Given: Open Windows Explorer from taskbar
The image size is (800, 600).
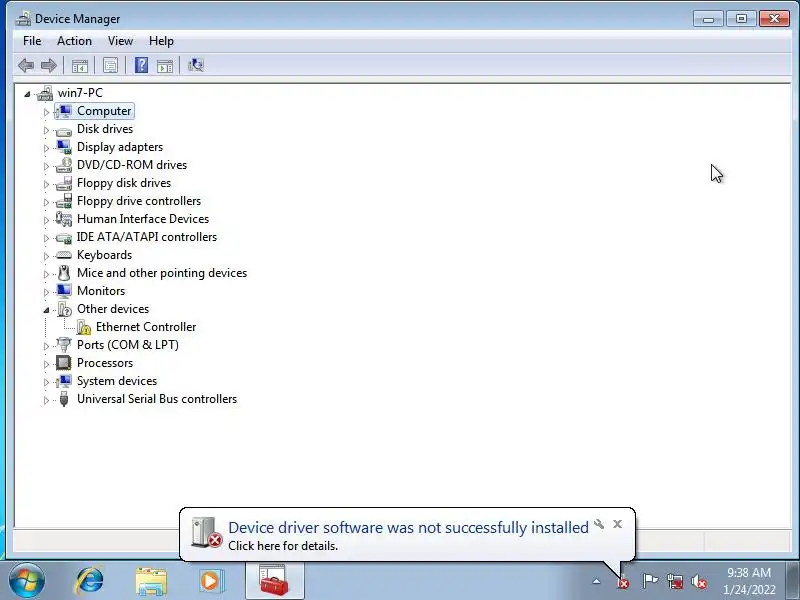Looking at the screenshot, I should click(x=151, y=581).
